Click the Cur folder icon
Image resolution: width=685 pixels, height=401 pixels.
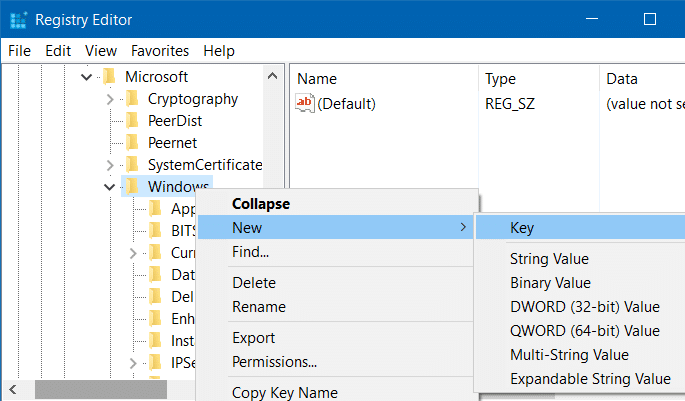click(x=156, y=252)
